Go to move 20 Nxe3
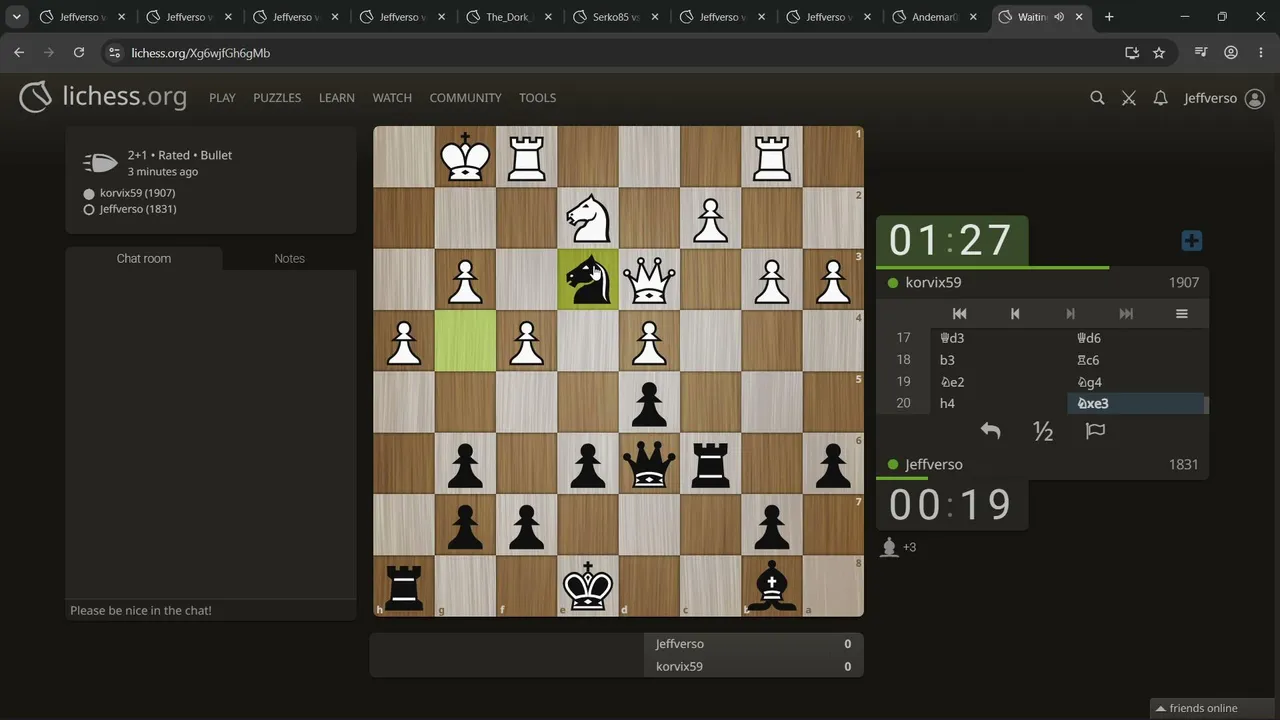 tap(1136, 404)
